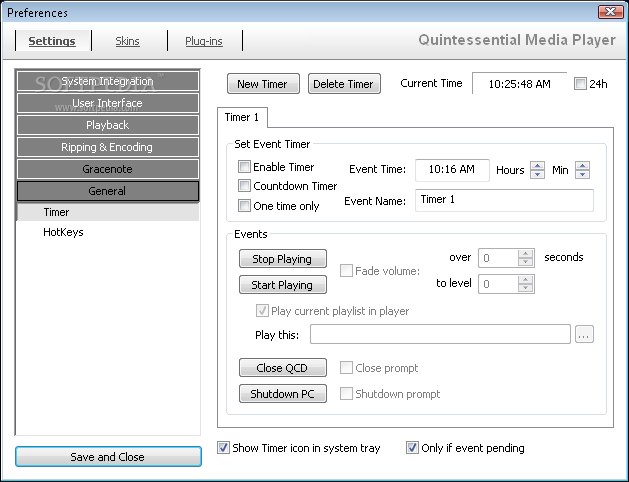Screen dimensions: 629x482
Task: Increase Min with the up arrow
Action: click(582, 165)
